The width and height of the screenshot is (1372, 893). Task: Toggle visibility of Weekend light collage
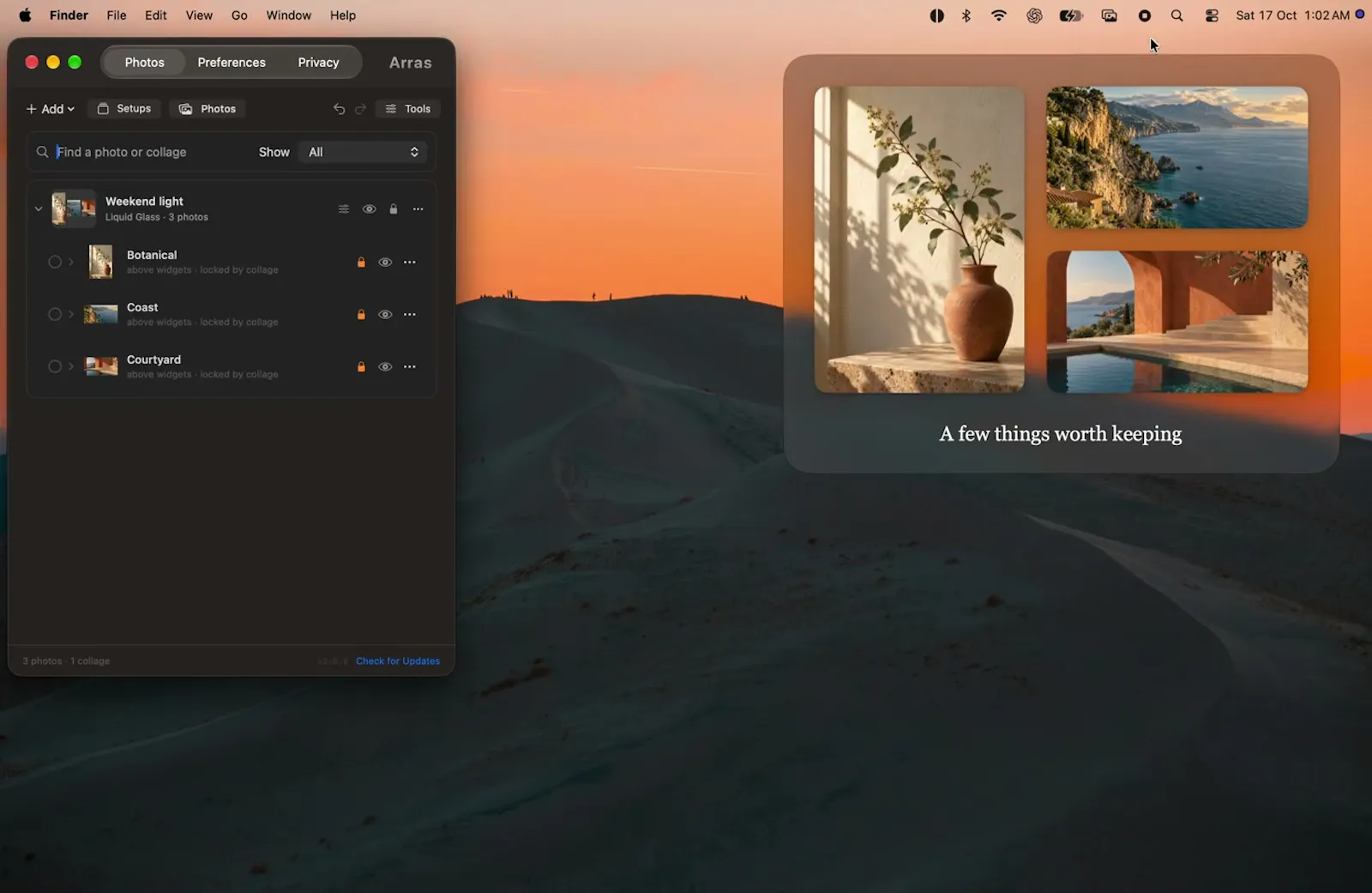[x=370, y=209]
